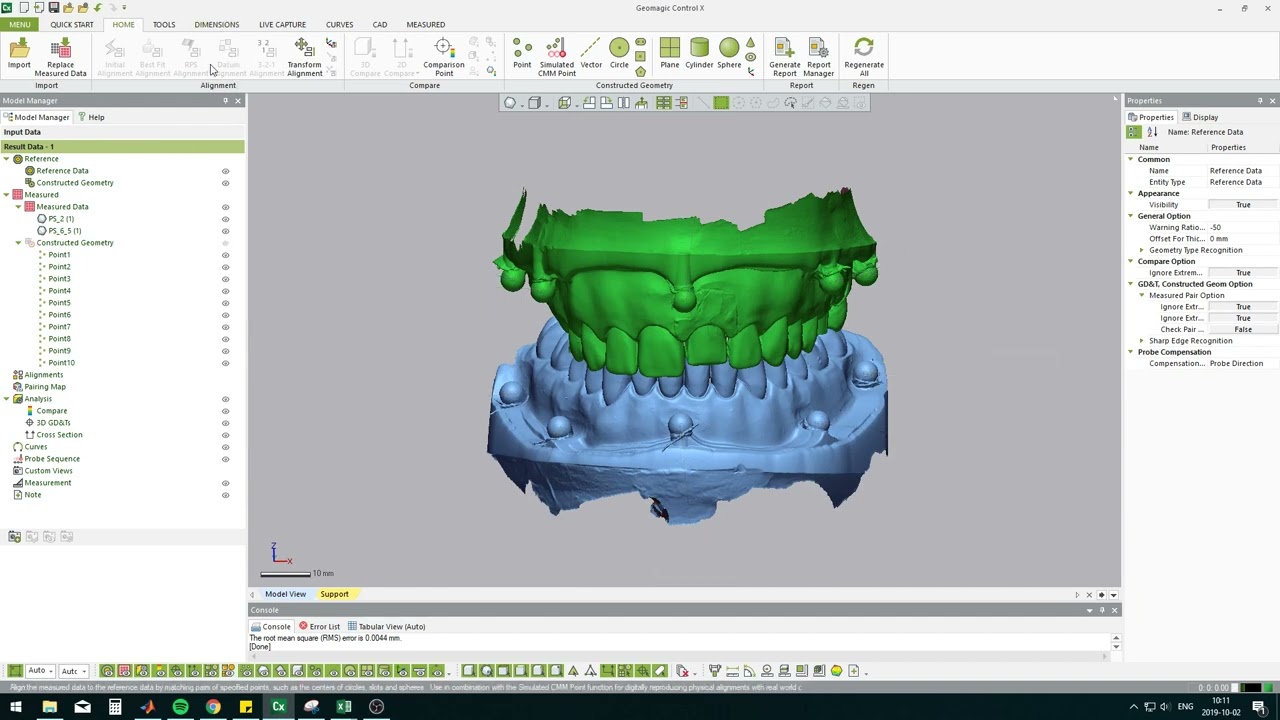Click the Generate Report icon
1280x720 pixels.
pyautogui.click(x=784, y=57)
